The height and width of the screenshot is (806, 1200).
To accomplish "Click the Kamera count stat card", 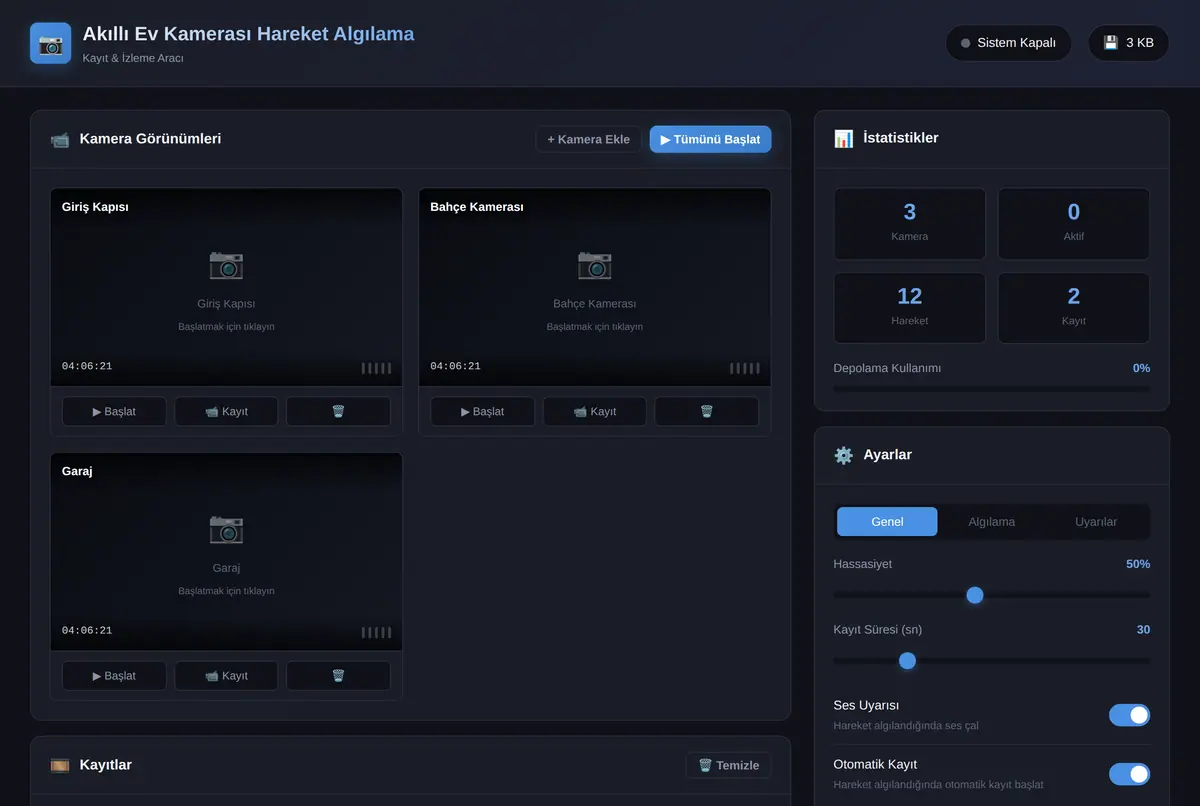I will click(x=909, y=224).
